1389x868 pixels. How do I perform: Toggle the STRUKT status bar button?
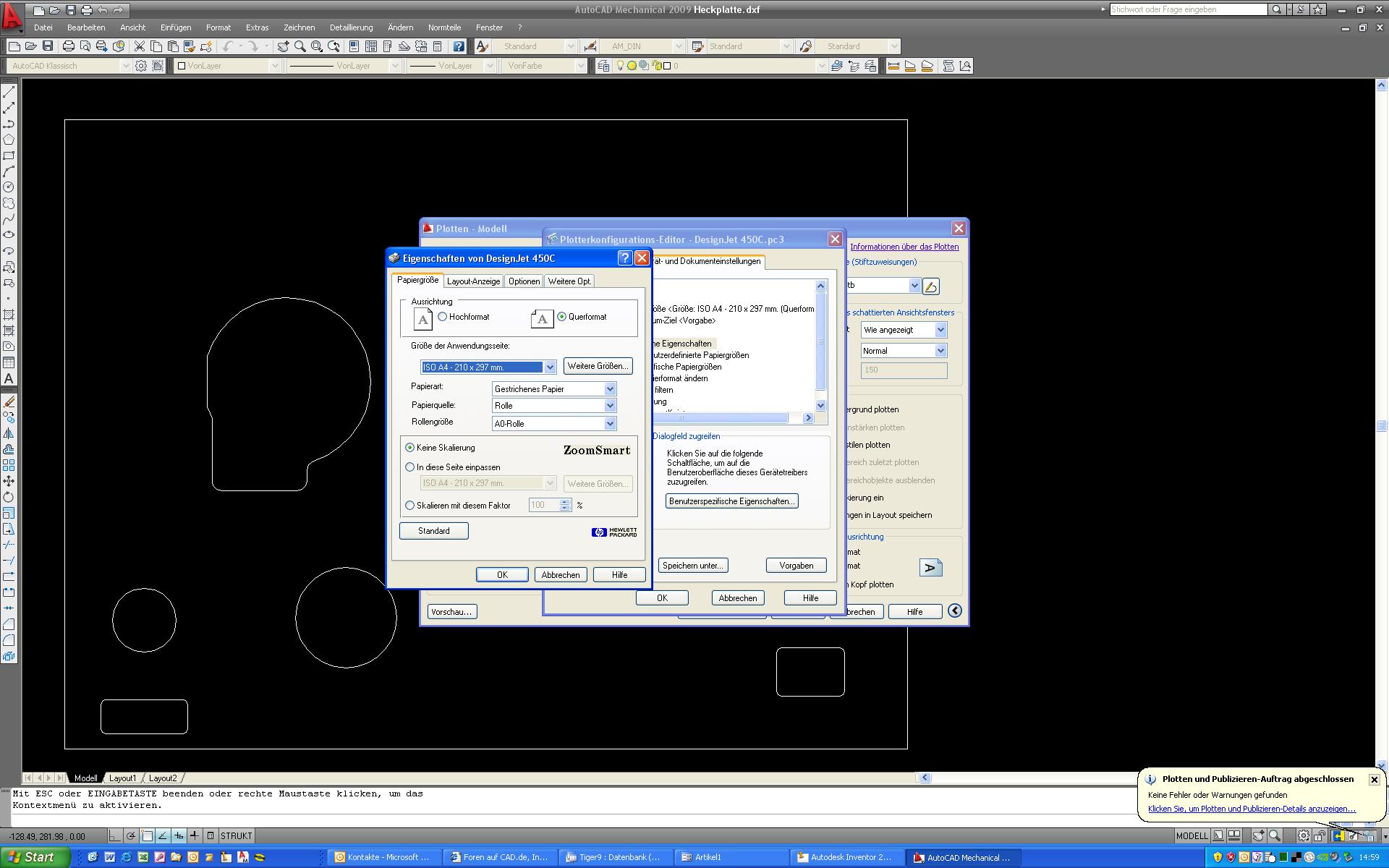pyautogui.click(x=236, y=836)
